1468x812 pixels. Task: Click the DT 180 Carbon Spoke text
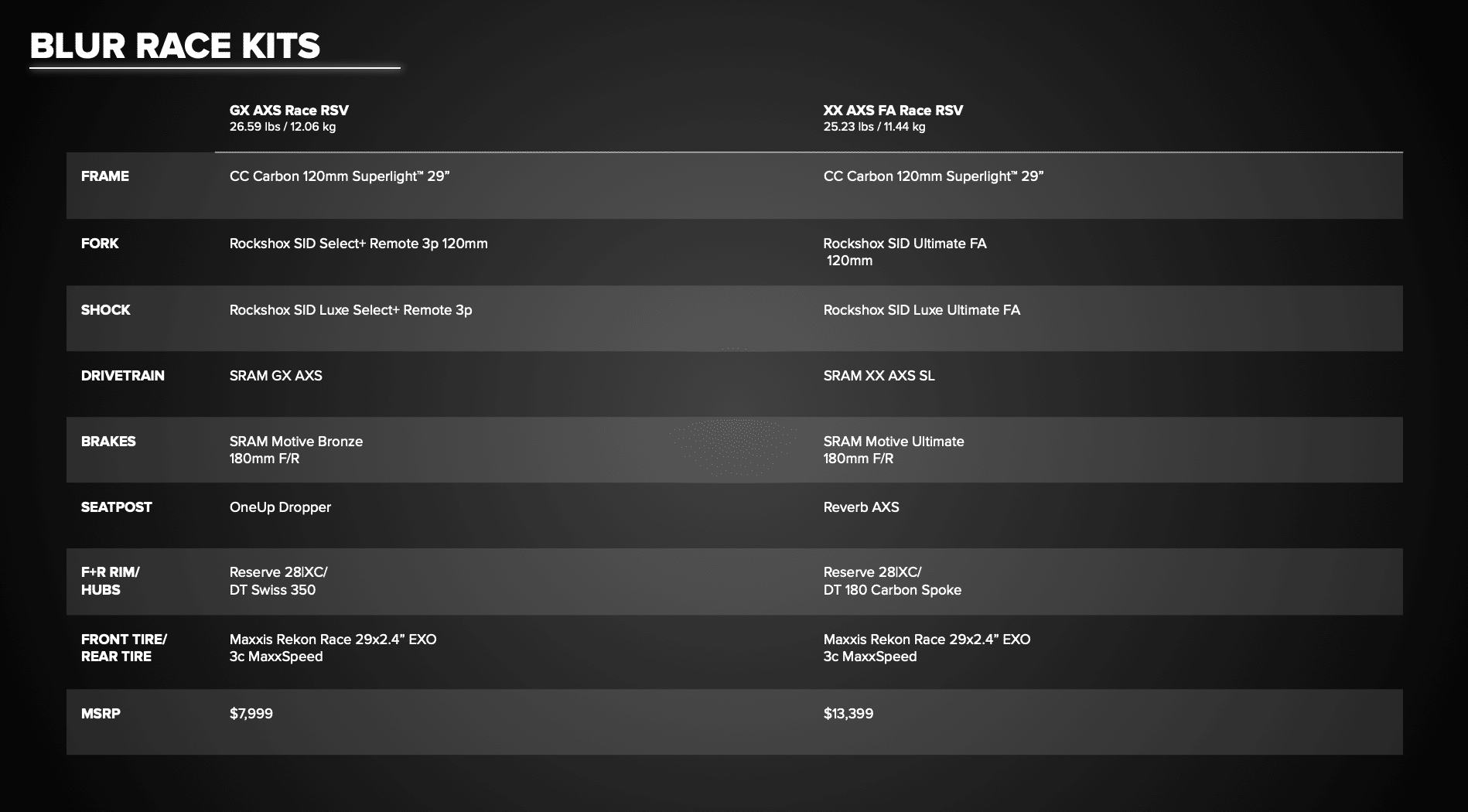893,590
